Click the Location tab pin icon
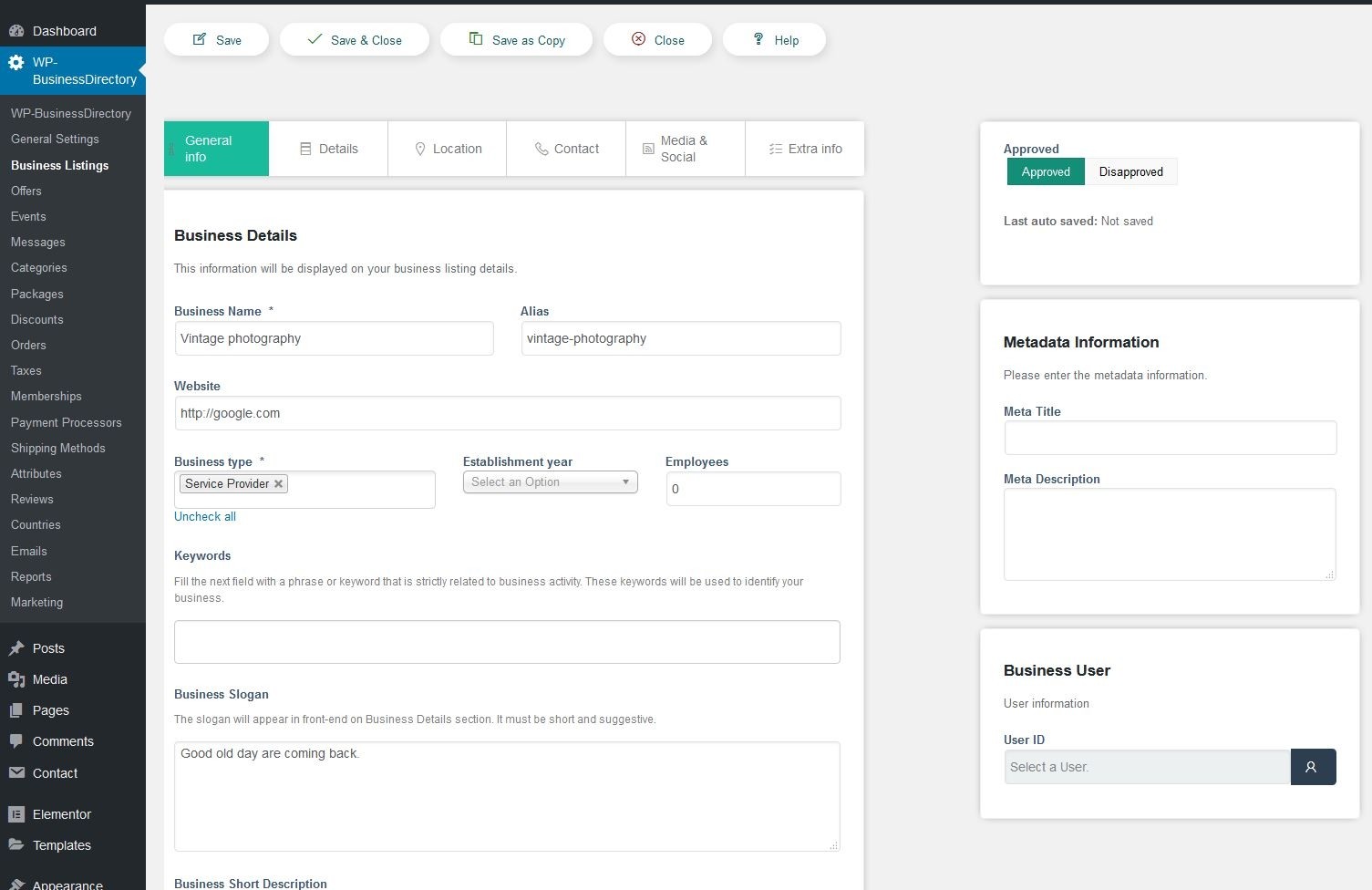Image resolution: width=1372 pixels, height=890 pixels. 420,149
